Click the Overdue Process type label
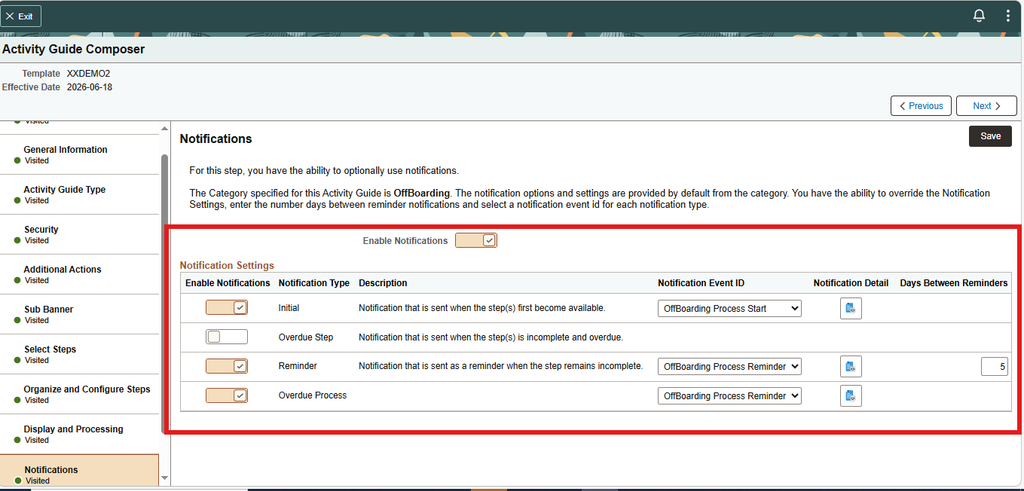1024x491 pixels. click(x=312, y=395)
